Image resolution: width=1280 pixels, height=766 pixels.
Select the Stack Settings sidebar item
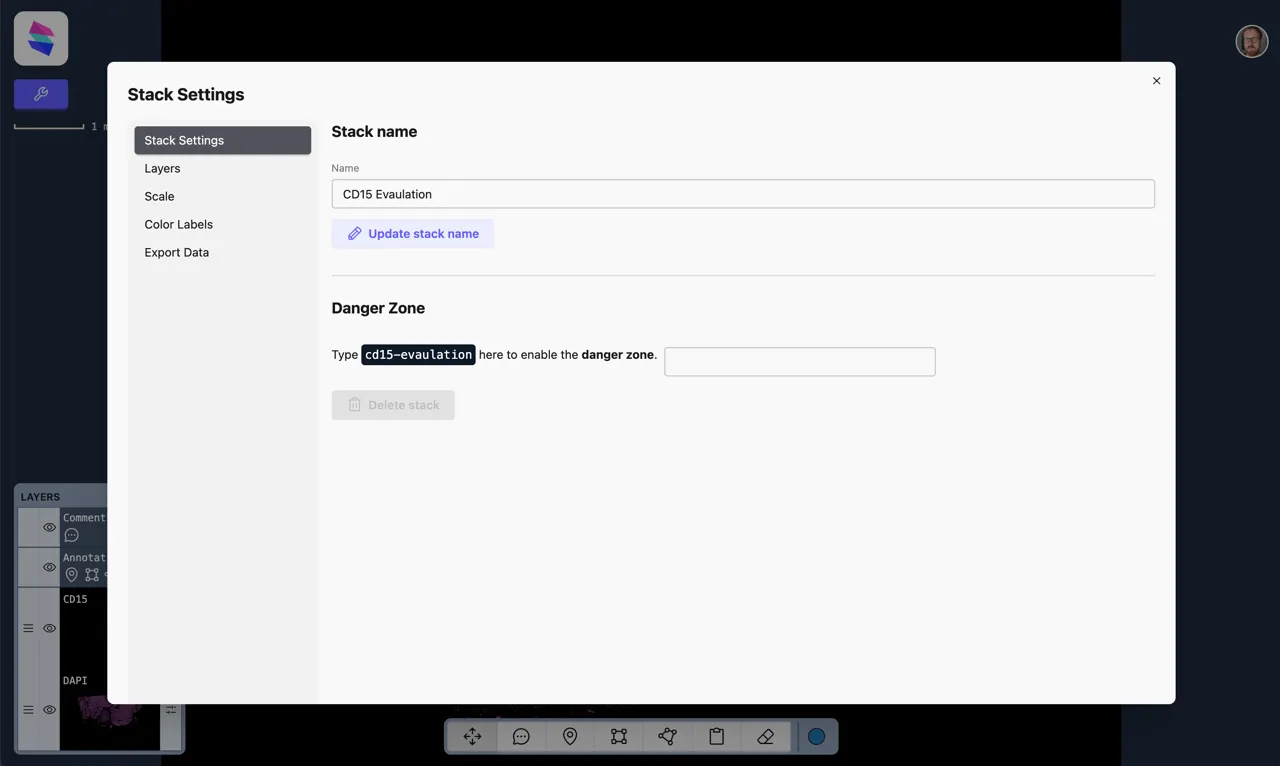pos(223,140)
